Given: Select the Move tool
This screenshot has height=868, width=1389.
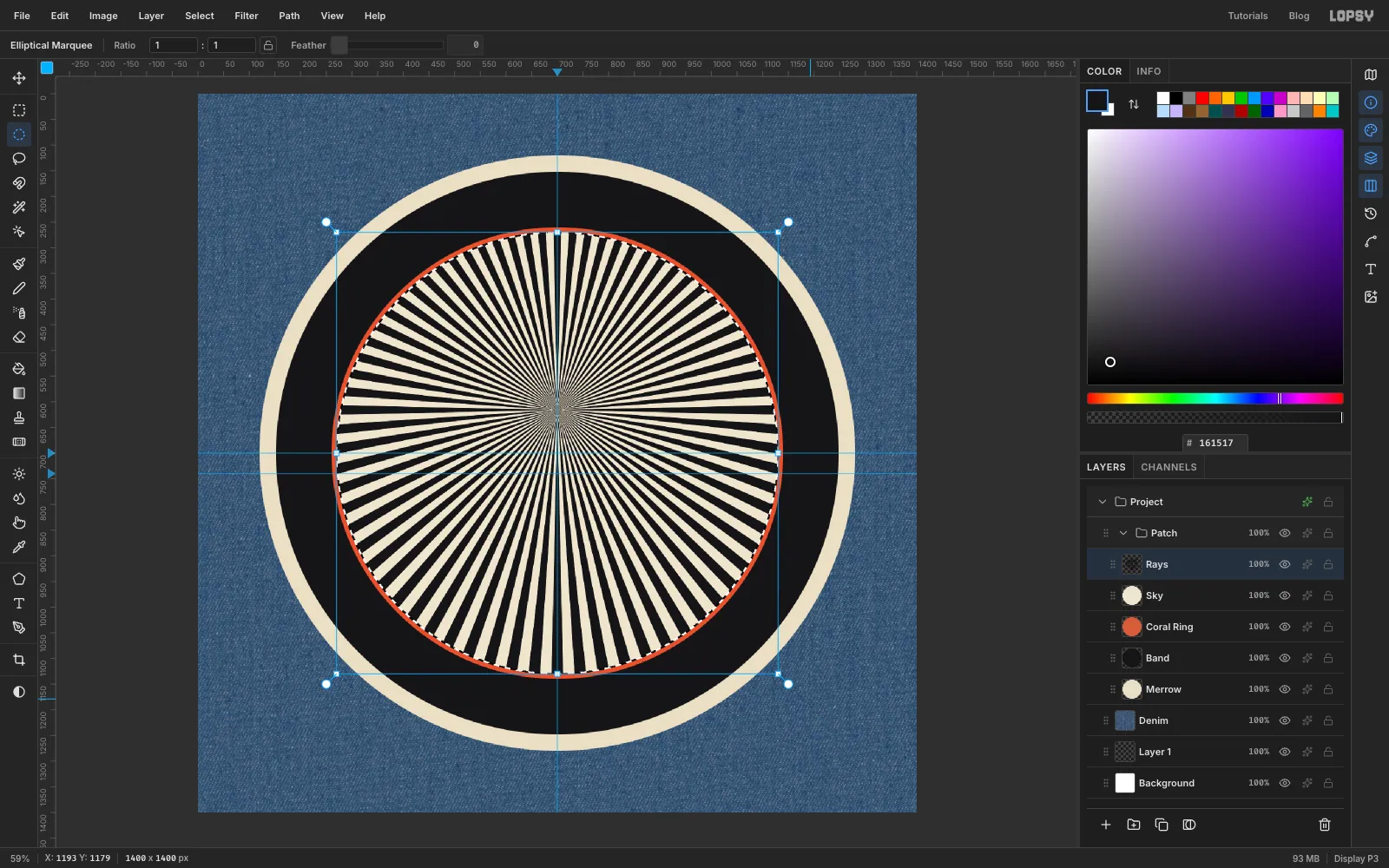Looking at the screenshot, I should 19,78.
